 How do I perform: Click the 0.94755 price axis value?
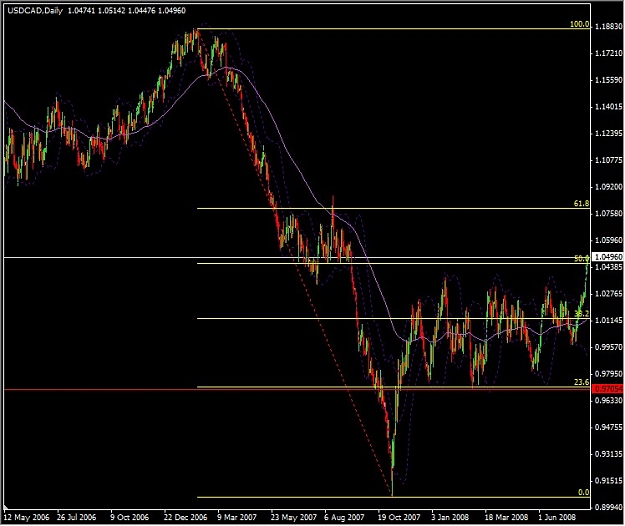point(608,427)
